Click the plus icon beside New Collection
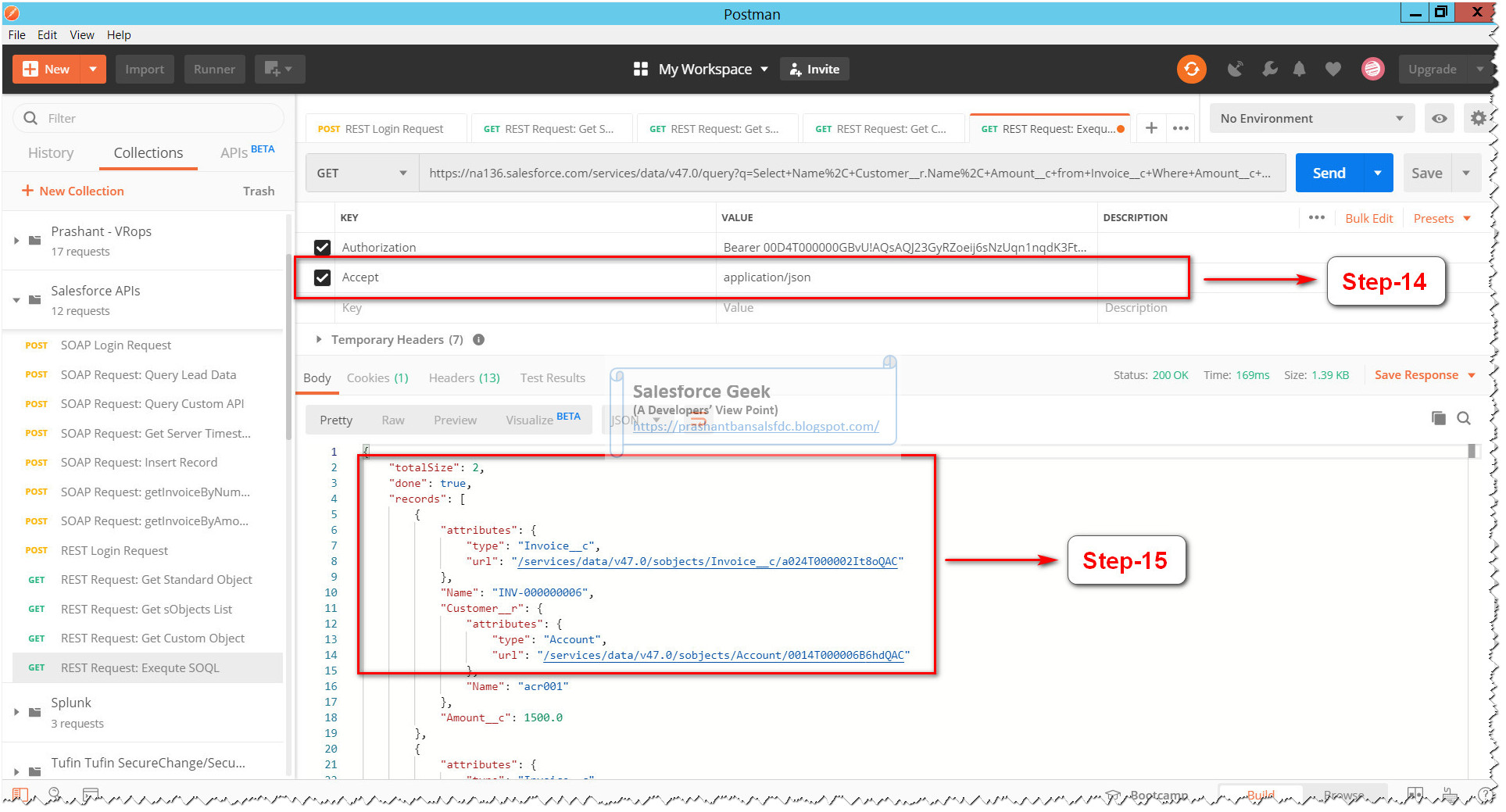 (27, 191)
